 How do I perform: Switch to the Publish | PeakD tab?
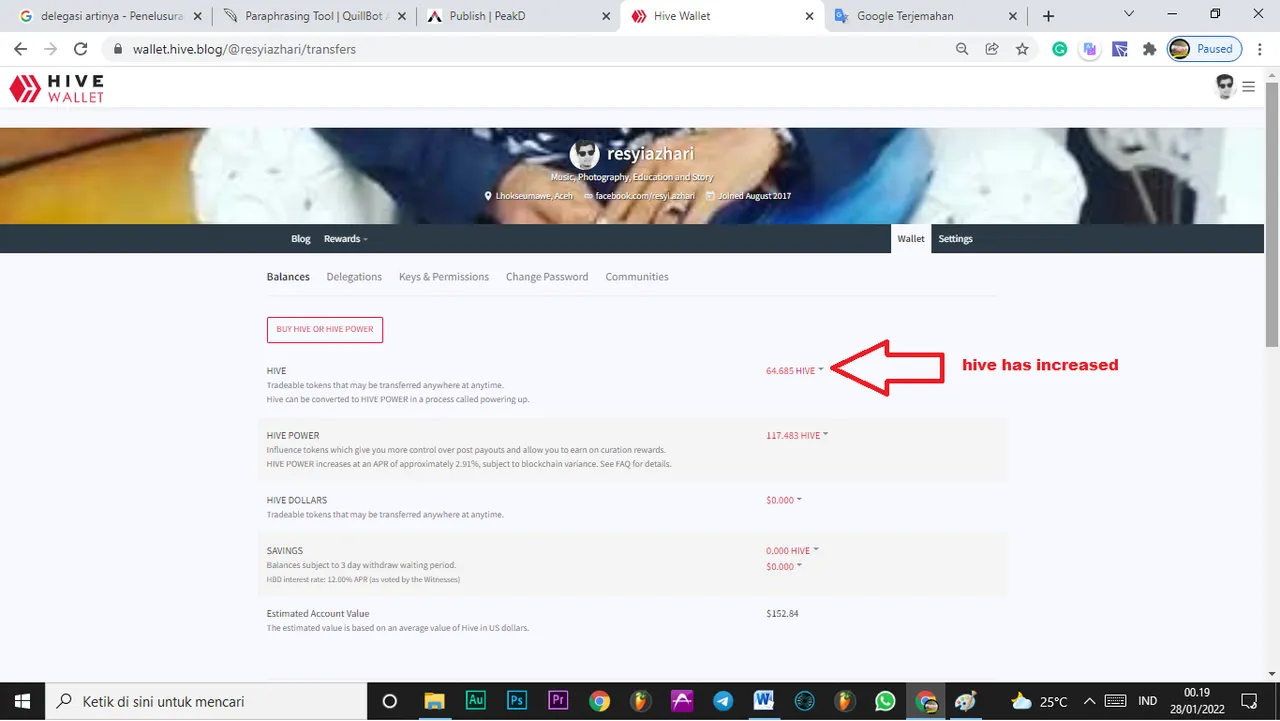518,16
